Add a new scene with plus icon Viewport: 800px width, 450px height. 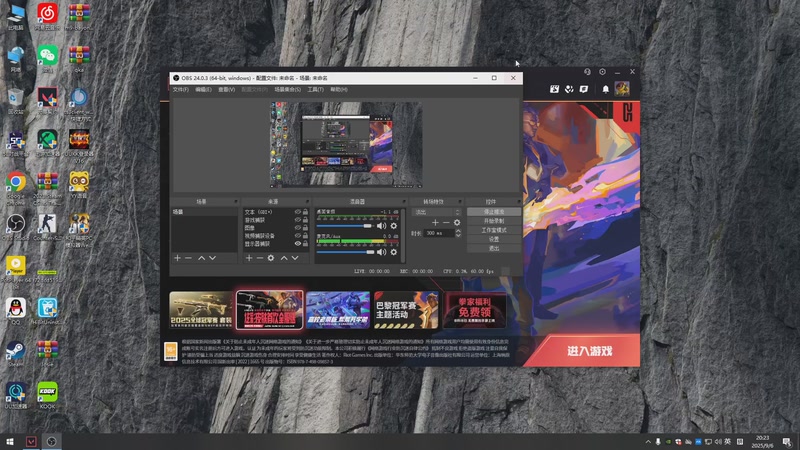click(178, 258)
